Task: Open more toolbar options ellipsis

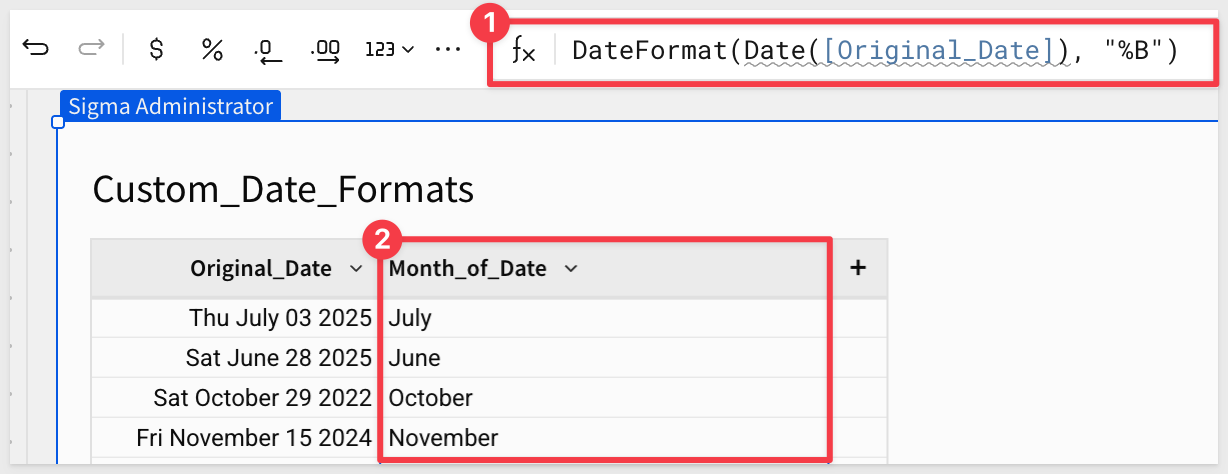Action: (x=449, y=48)
